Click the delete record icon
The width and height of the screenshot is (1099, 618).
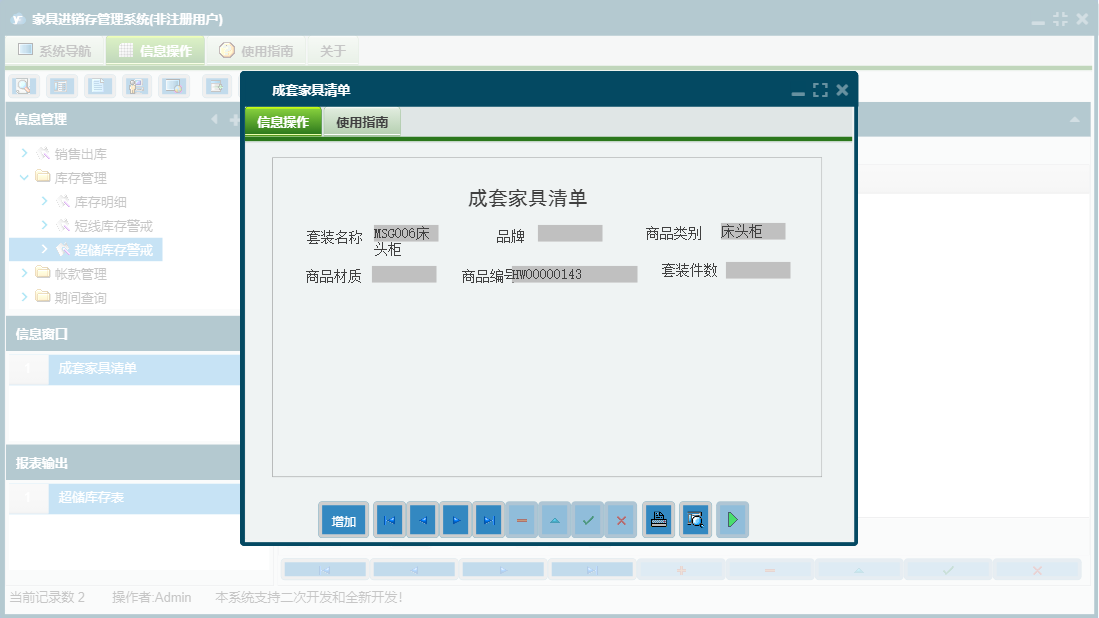521,519
